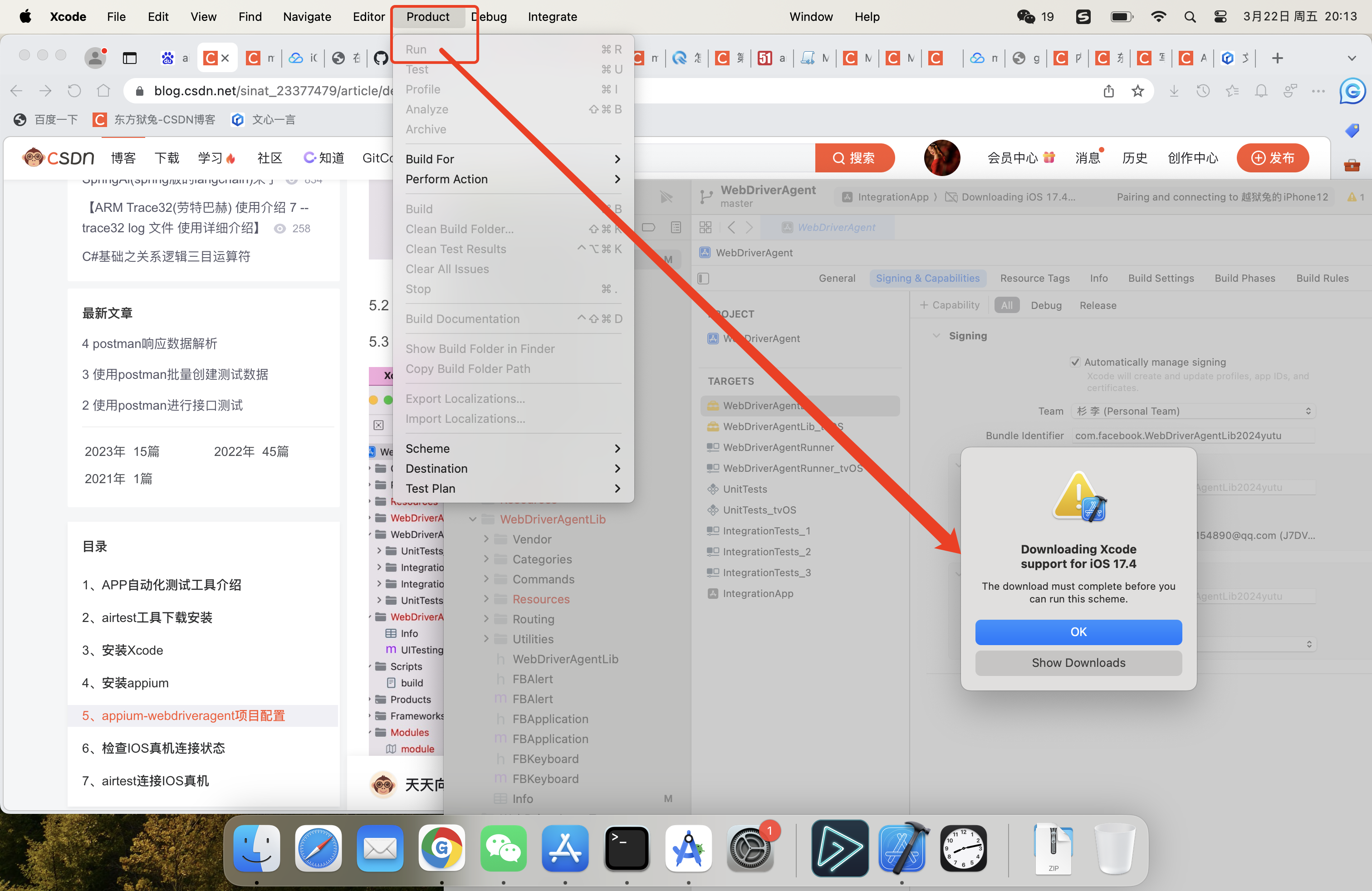Image resolution: width=1372 pixels, height=891 pixels.
Task: Open Finder from the Dock
Action: tap(256, 848)
